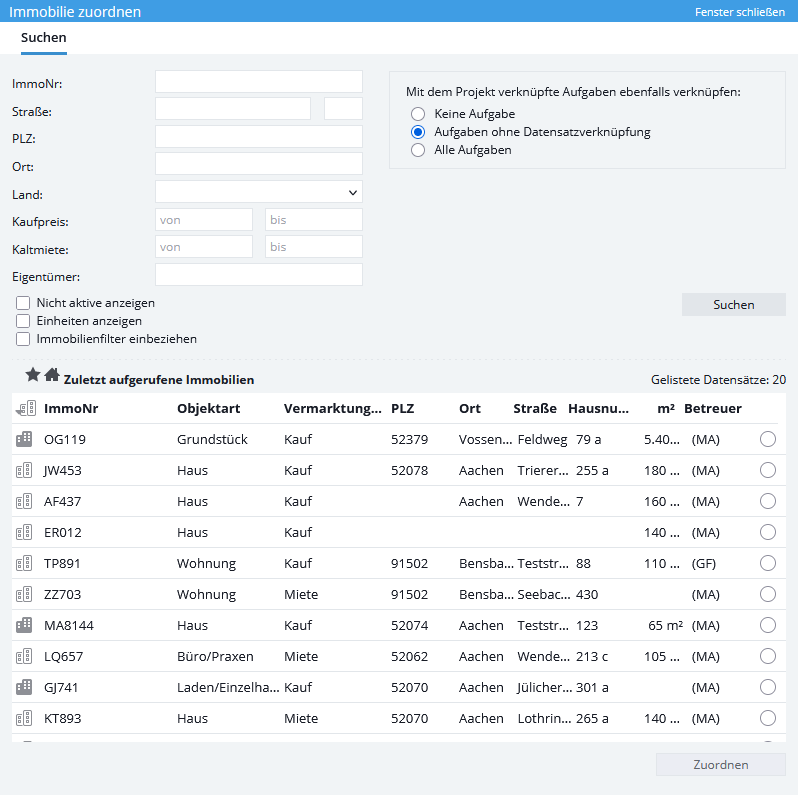Sort by the ImmoNr column header

[x=71, y=408]
